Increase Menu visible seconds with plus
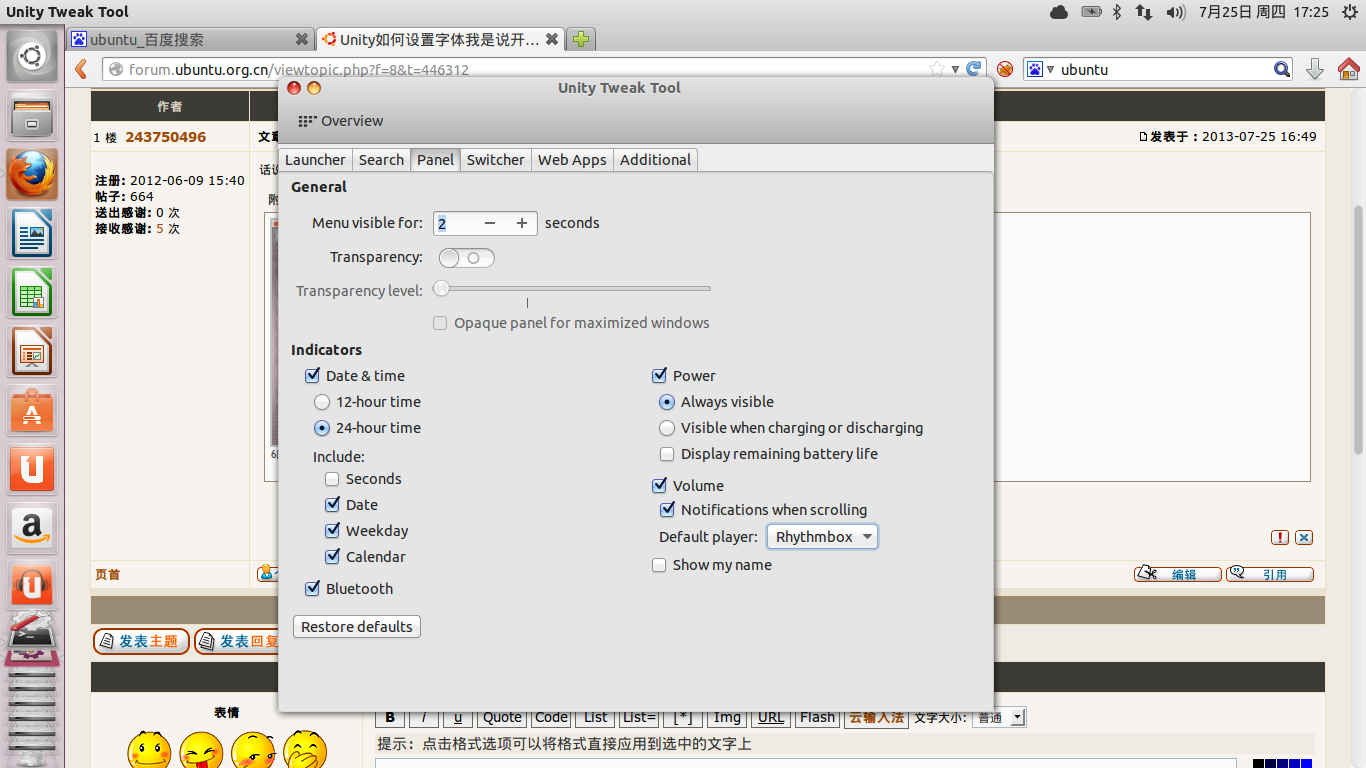Viewport: 1366px width, 768px height. click(521, 223)
